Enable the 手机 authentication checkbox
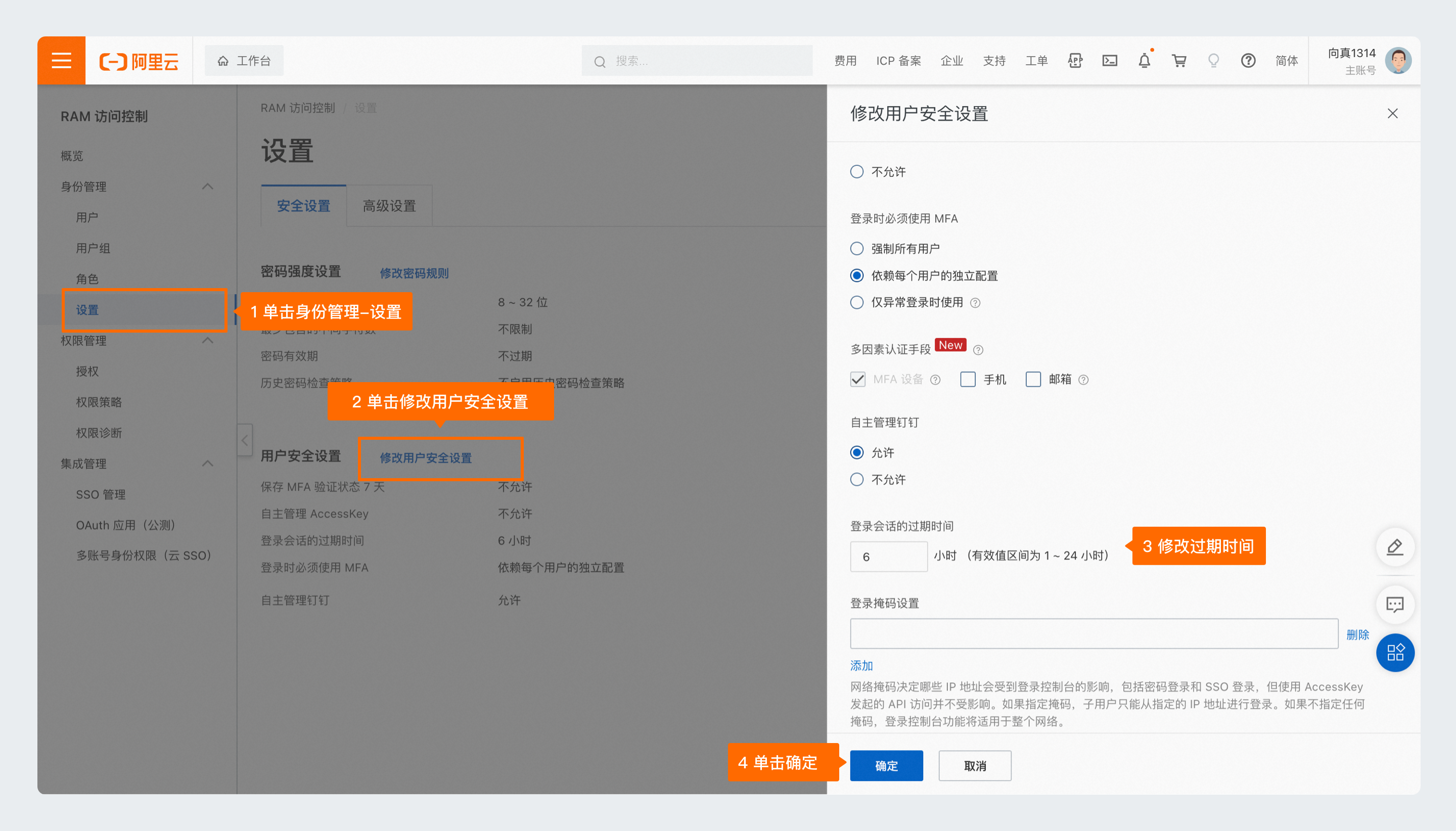This screenshot has height=831, width=1456. [x=968, y=380]
